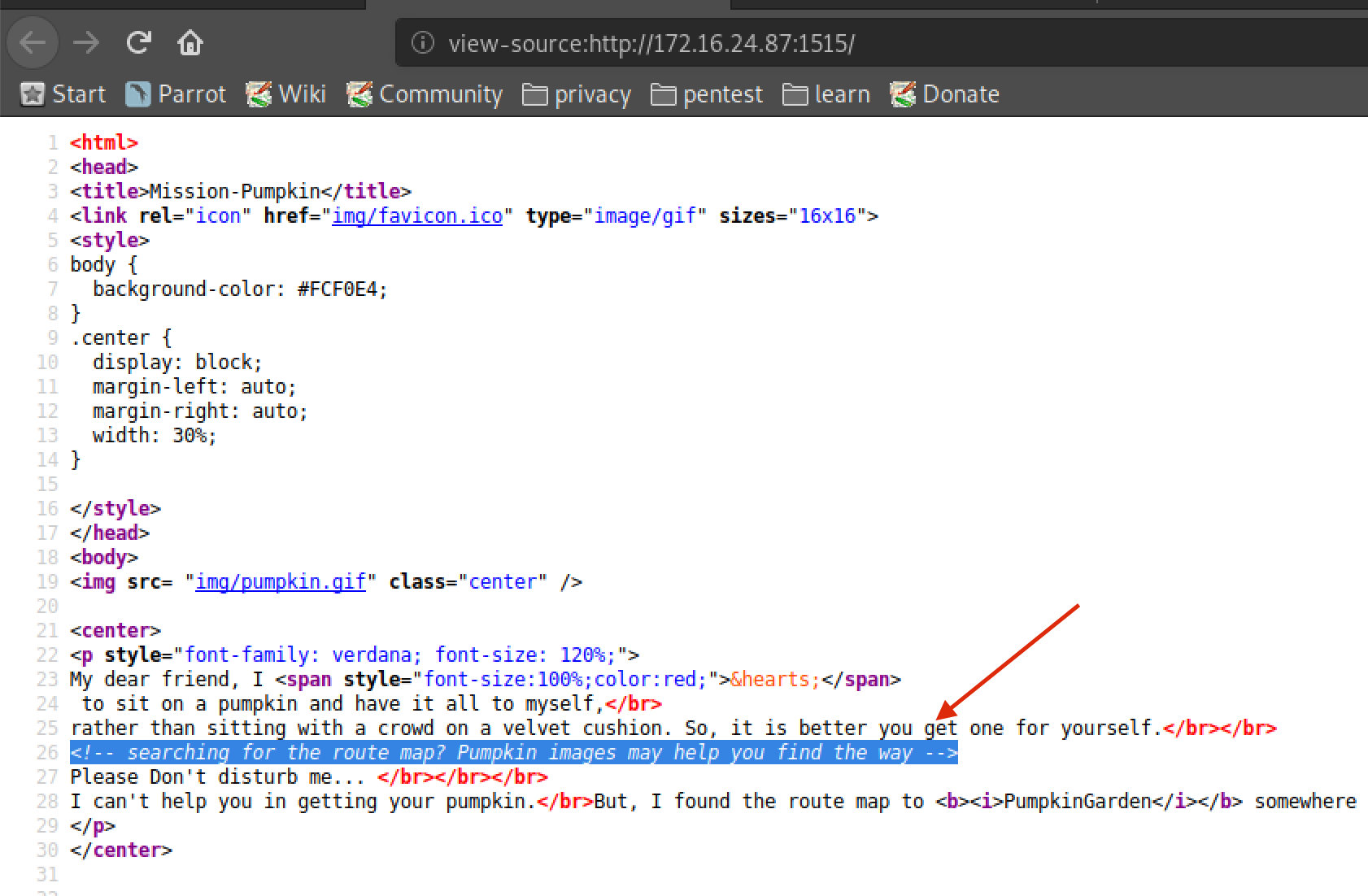Click the highlighted HTML comment on line 26
The height and width of the screenshot is (896, 1368).
513,753
